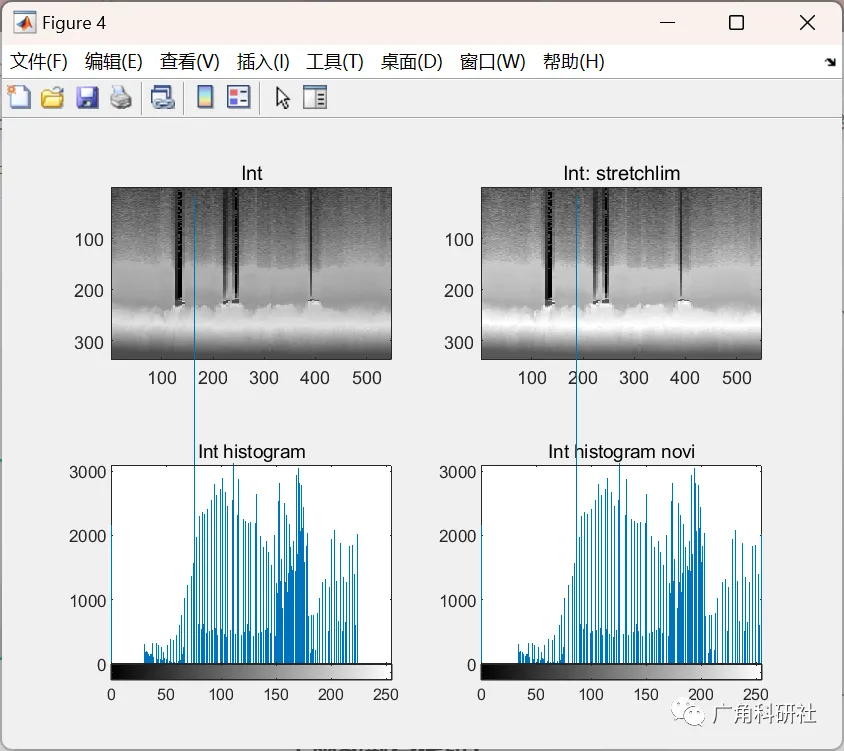
Task: Open the property inspector toolbar icon
Action: (x=315, y=98)
